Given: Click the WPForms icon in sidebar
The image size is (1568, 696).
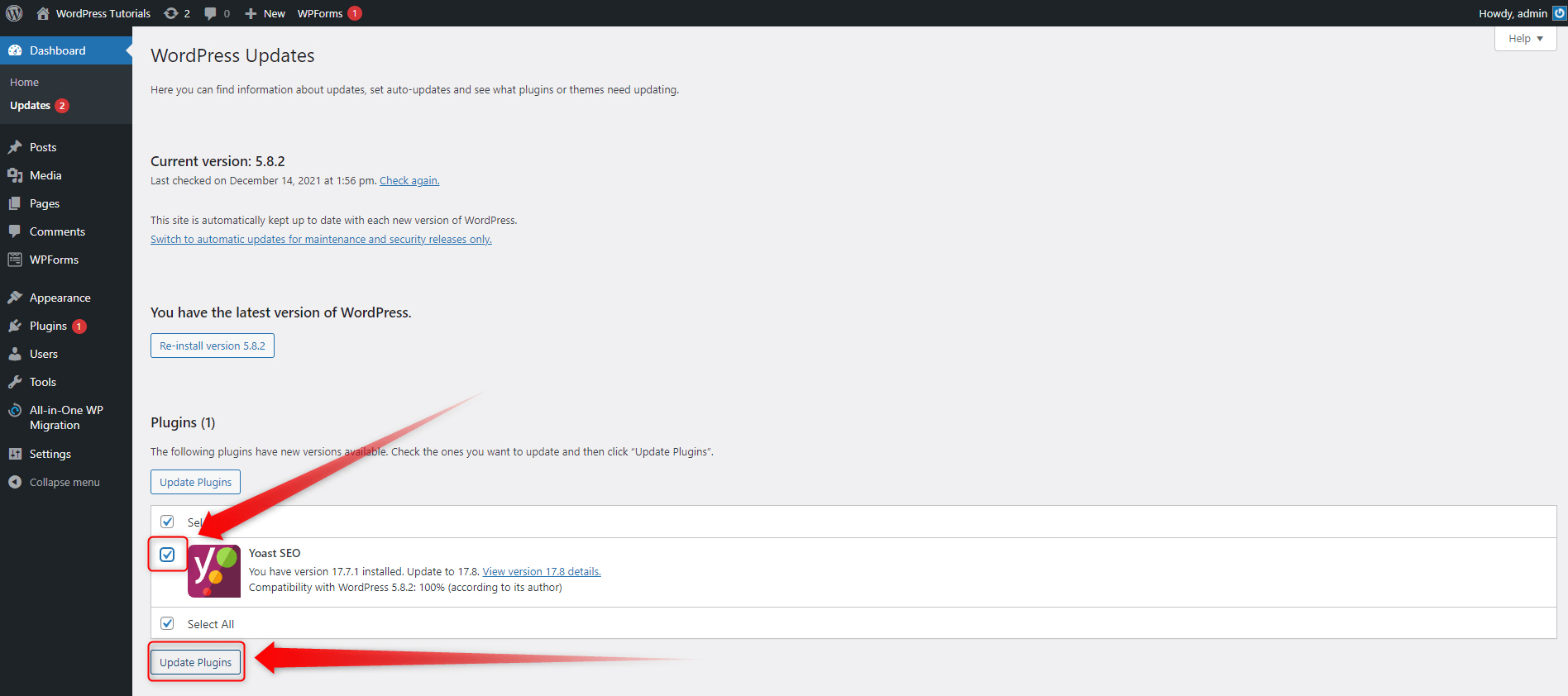Looking at the screenshot, I should (x=15, y=260).
